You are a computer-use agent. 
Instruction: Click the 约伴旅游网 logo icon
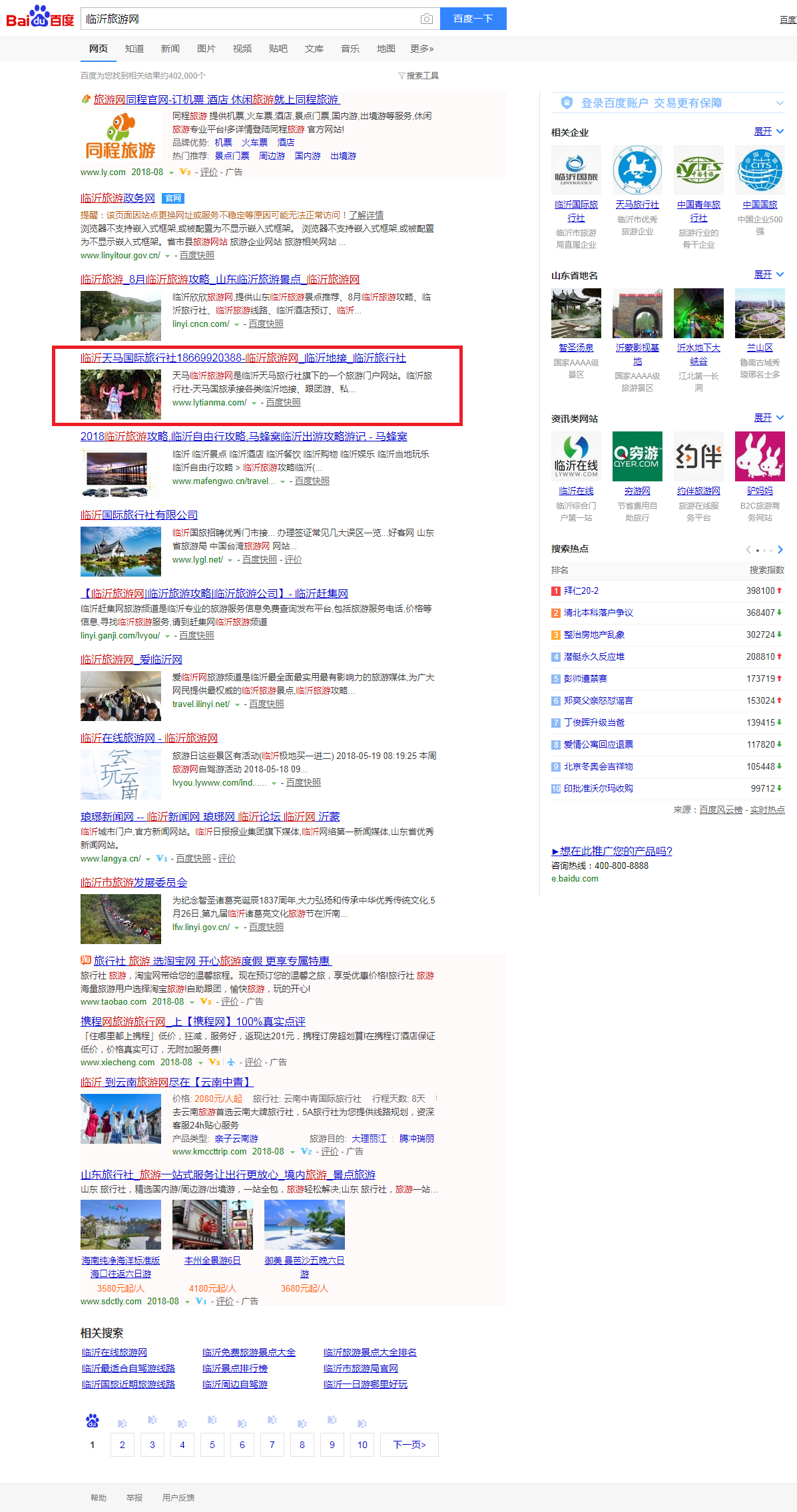tap(698, 456)
